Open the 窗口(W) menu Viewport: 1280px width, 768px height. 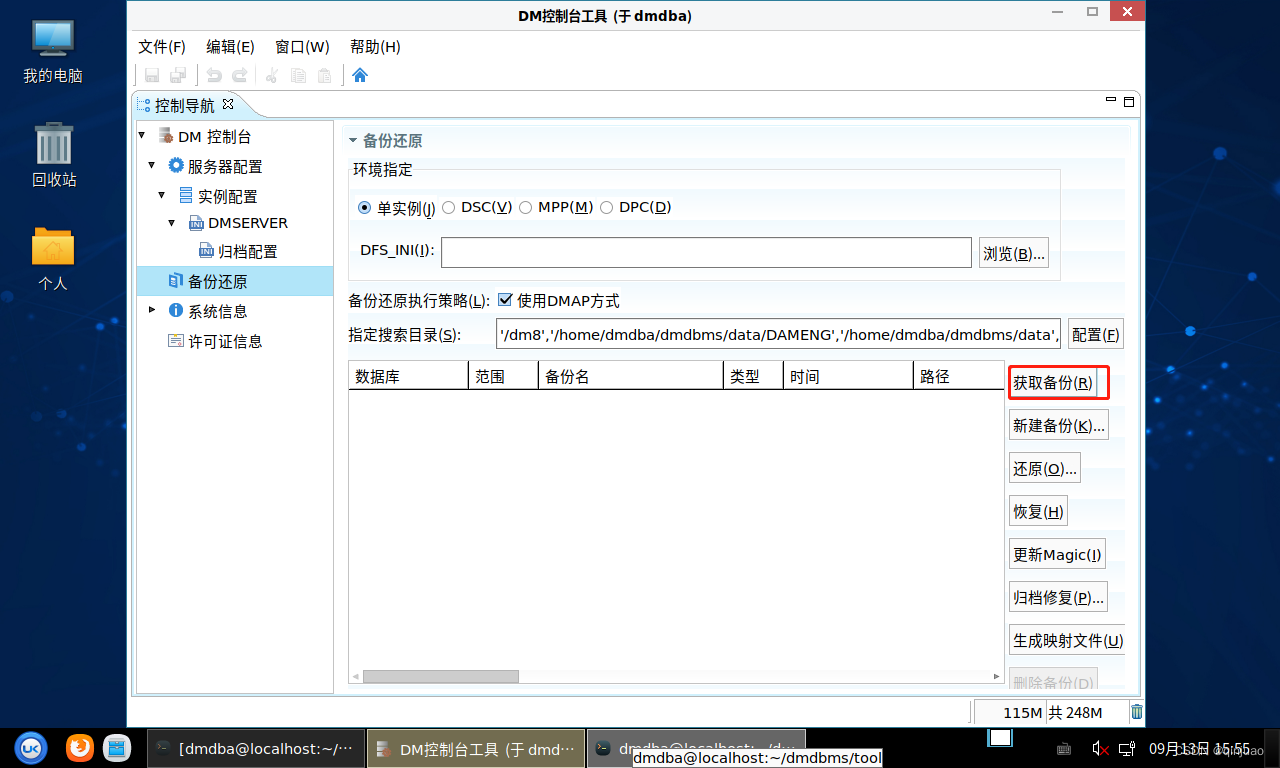point(302,47)
